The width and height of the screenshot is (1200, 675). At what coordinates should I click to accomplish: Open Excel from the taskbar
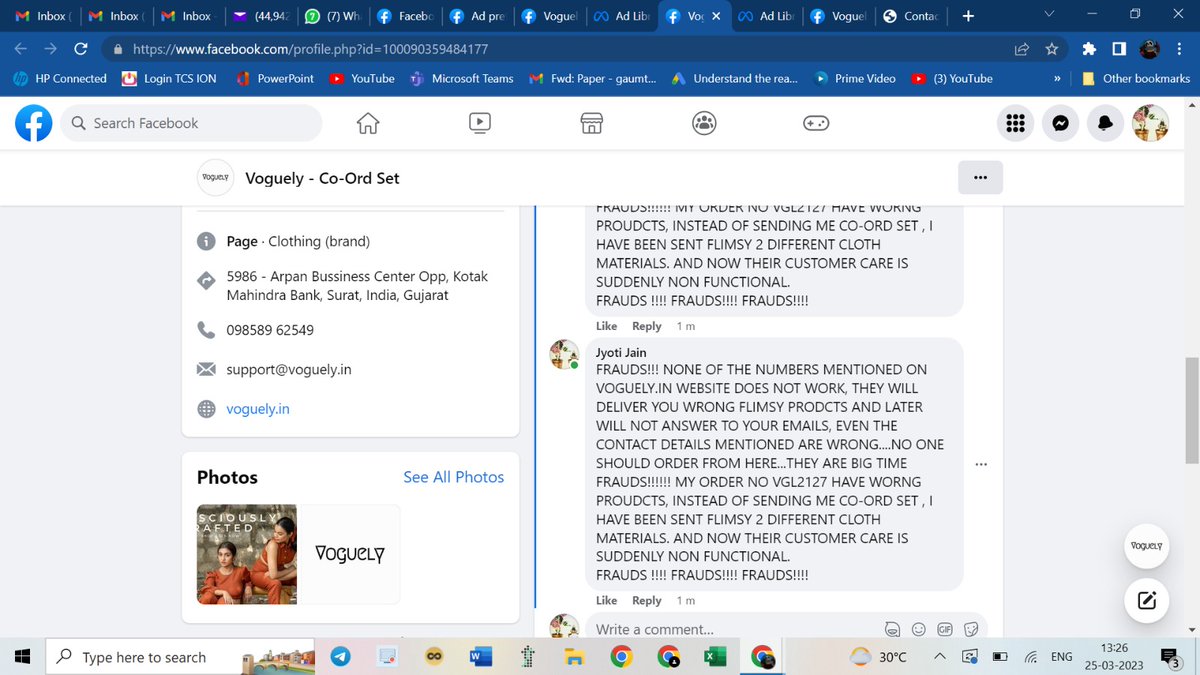click(x=715, y=656)
